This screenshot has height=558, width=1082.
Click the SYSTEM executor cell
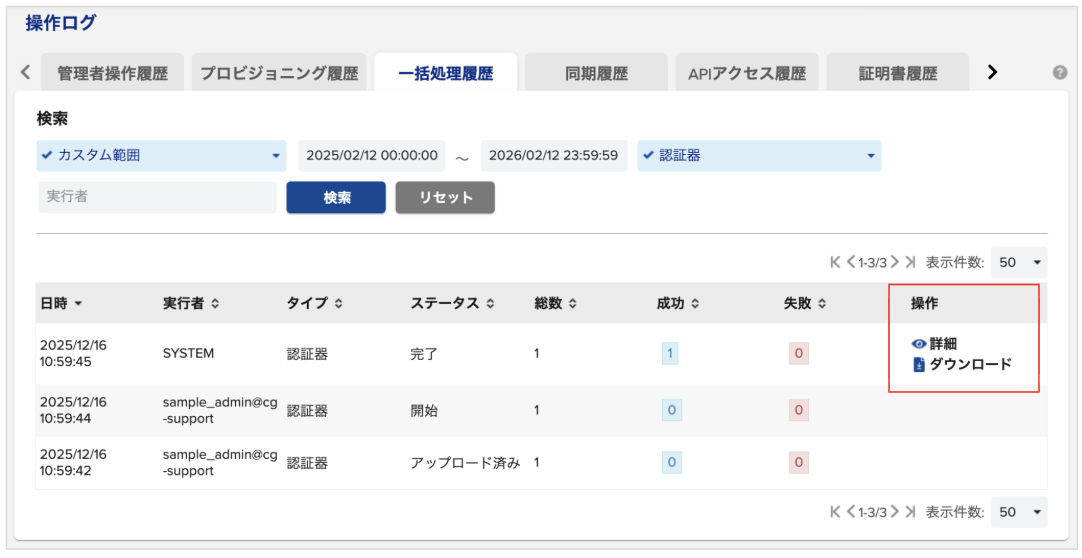tap(188, 353)
